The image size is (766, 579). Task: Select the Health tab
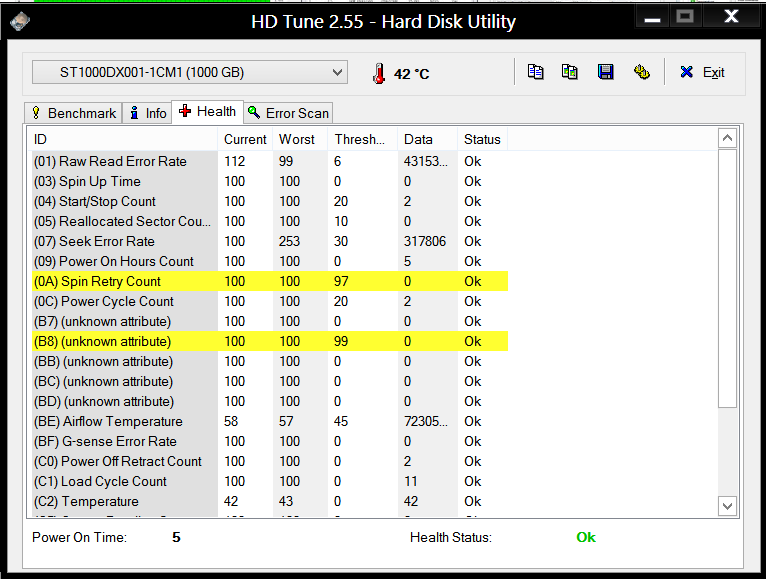point(208,111)
